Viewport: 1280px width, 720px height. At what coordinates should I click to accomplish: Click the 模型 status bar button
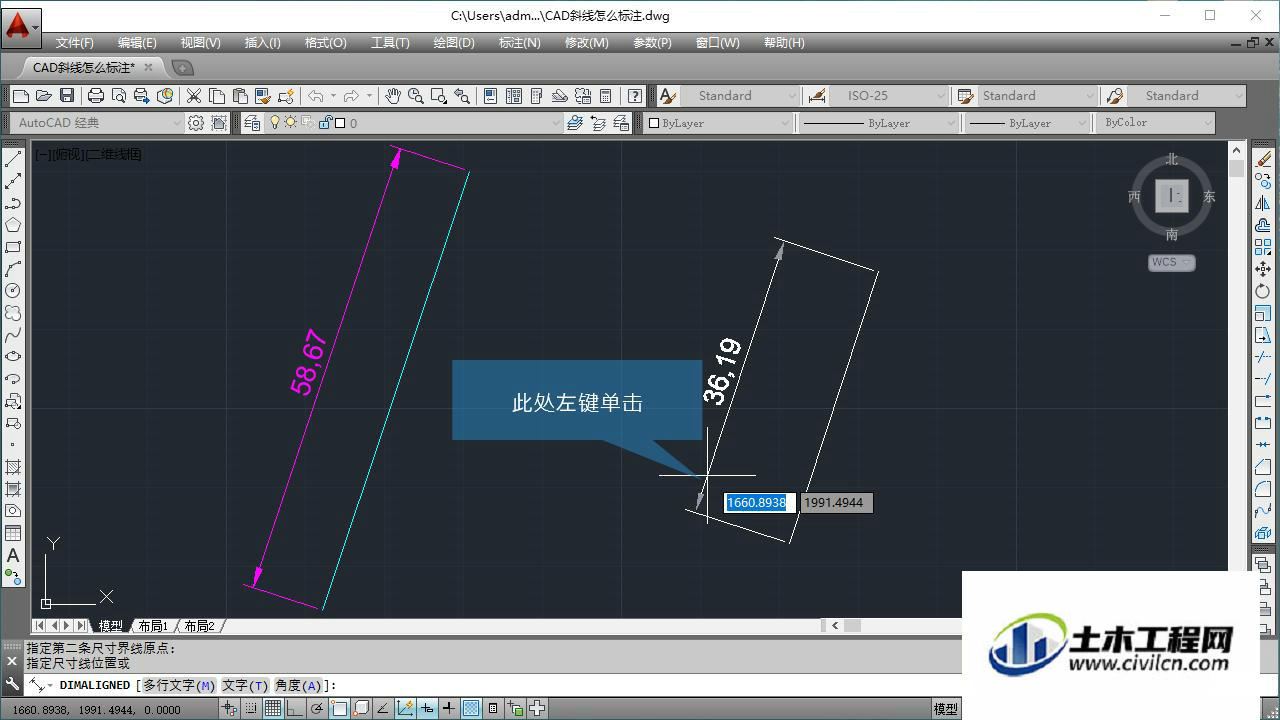[x=945, y=709]
